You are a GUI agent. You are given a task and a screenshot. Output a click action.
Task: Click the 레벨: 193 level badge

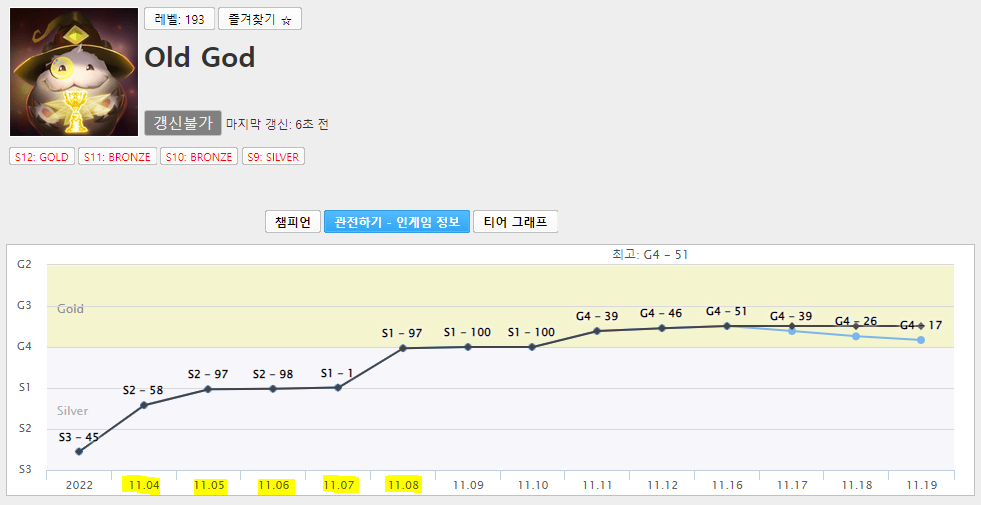[x=179, y=19]
